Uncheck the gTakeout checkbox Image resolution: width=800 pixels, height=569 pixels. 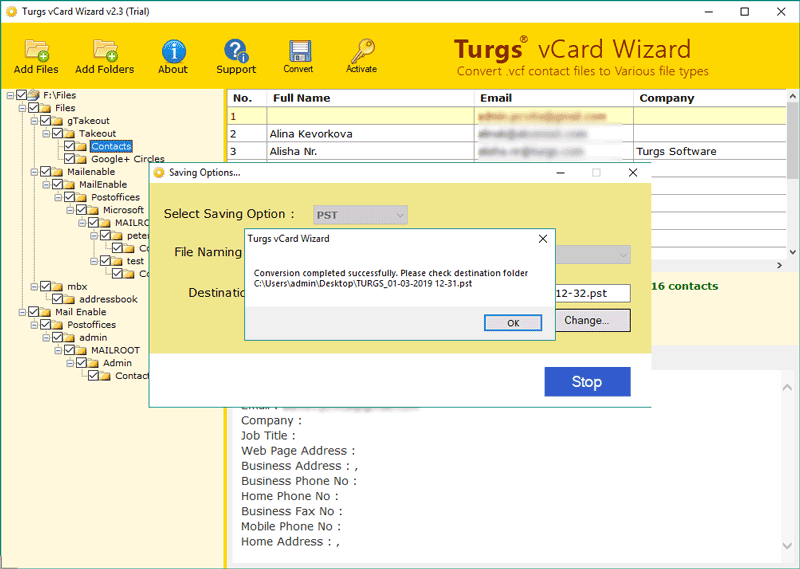[45, 120]
